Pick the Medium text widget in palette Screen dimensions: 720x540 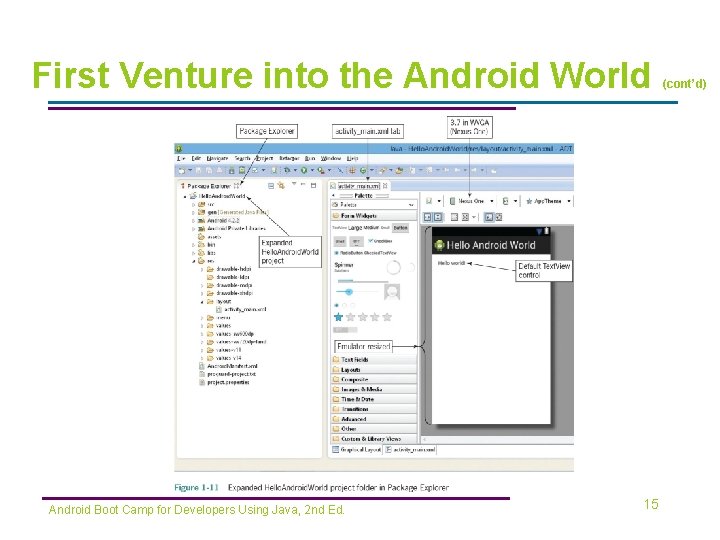pyautogui.click(x=371, y=228)
